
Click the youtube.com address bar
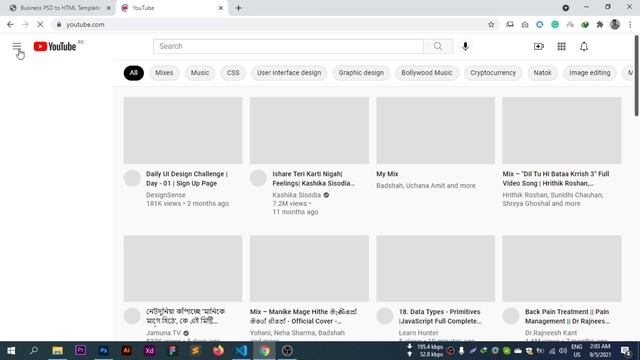point(269,24)
